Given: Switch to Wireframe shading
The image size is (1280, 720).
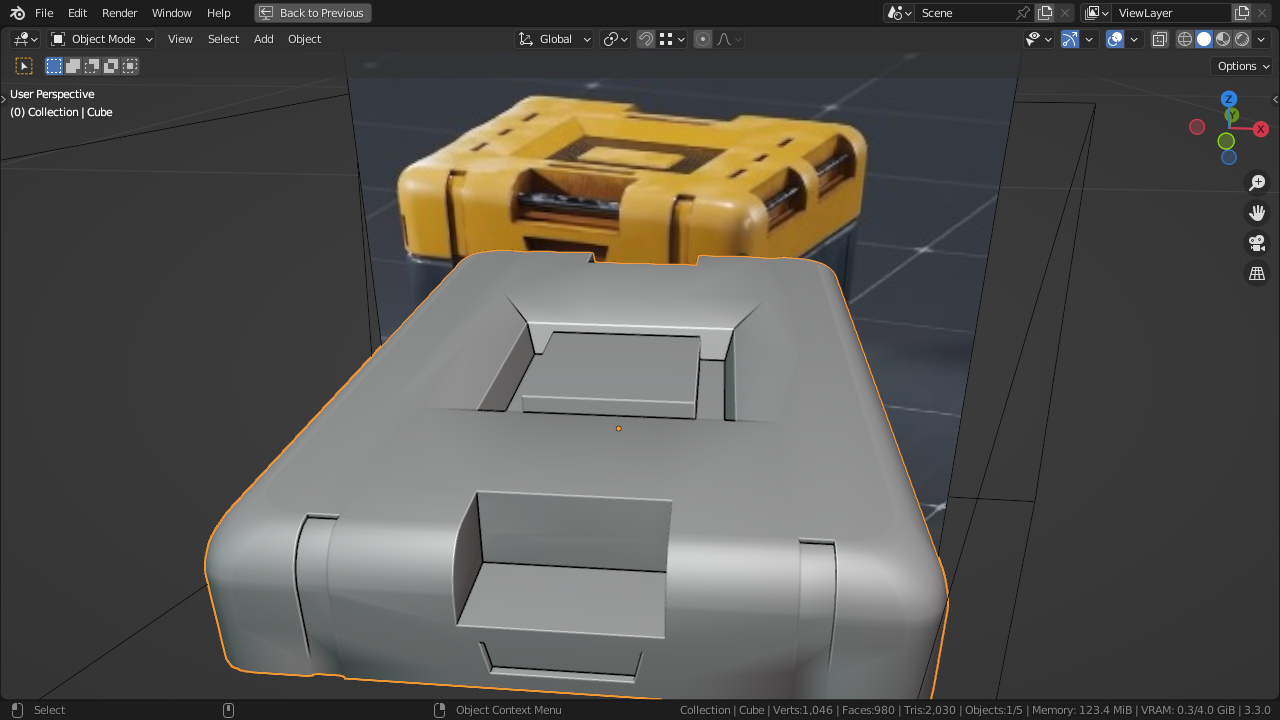Looking at the screenshot, I should point(1185,39).
